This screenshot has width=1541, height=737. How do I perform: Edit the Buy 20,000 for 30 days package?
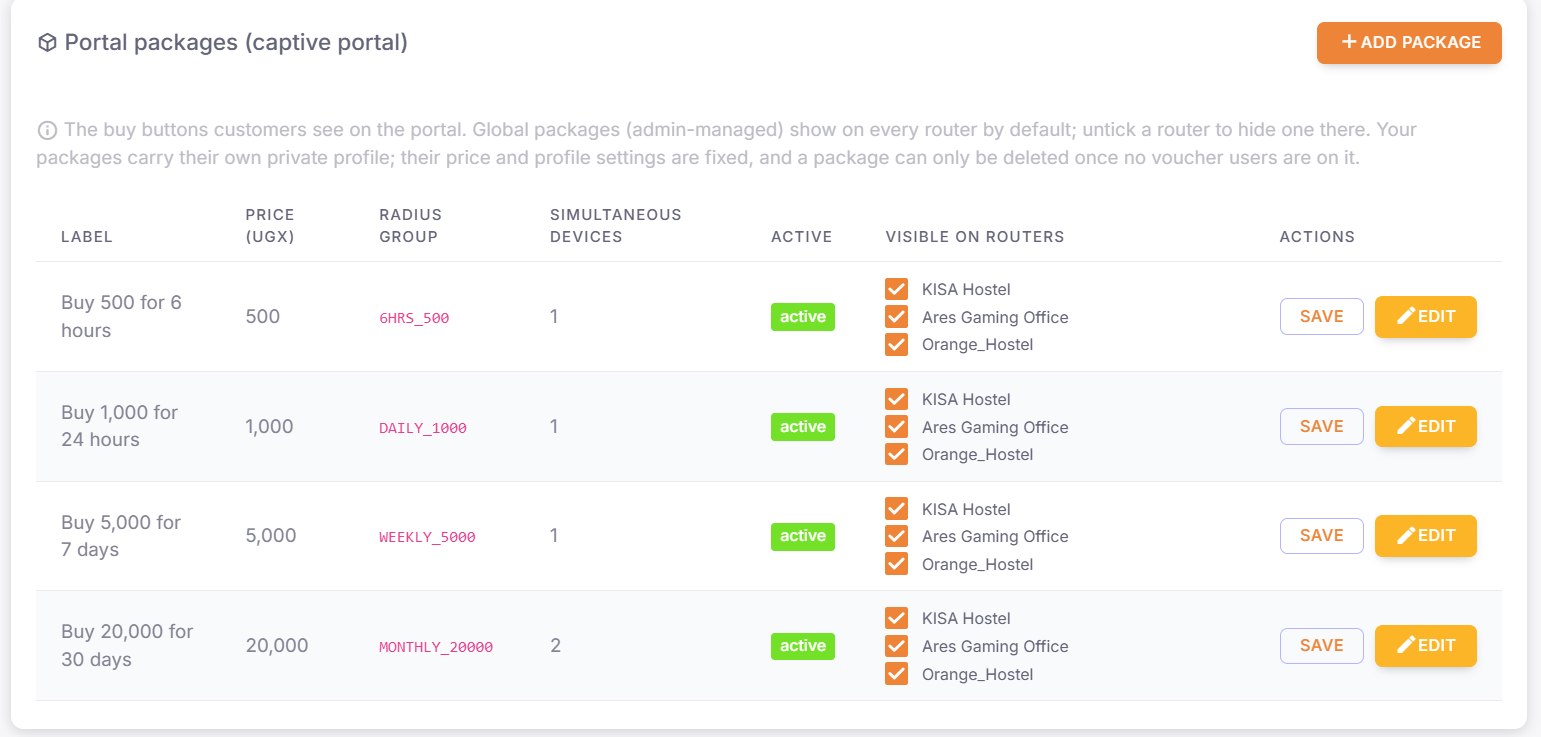pyautogui.click(x=1426, y=646)
